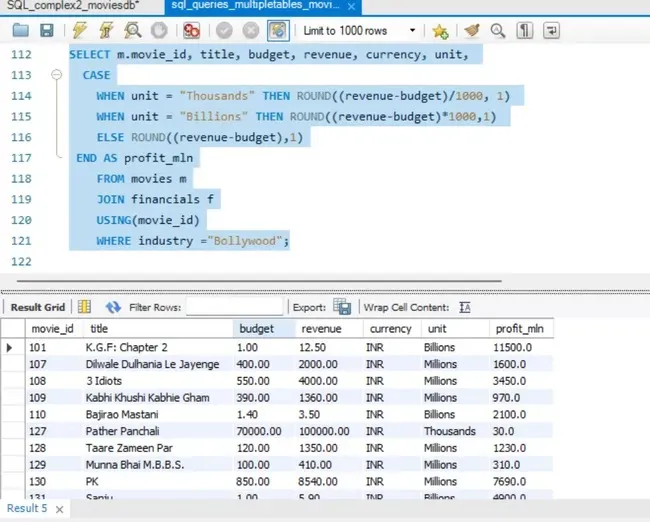This screenshot has height=522, width=650.
Task: Add snippet using the star icon
Action: pyautogui.click(x=439, y=31)
